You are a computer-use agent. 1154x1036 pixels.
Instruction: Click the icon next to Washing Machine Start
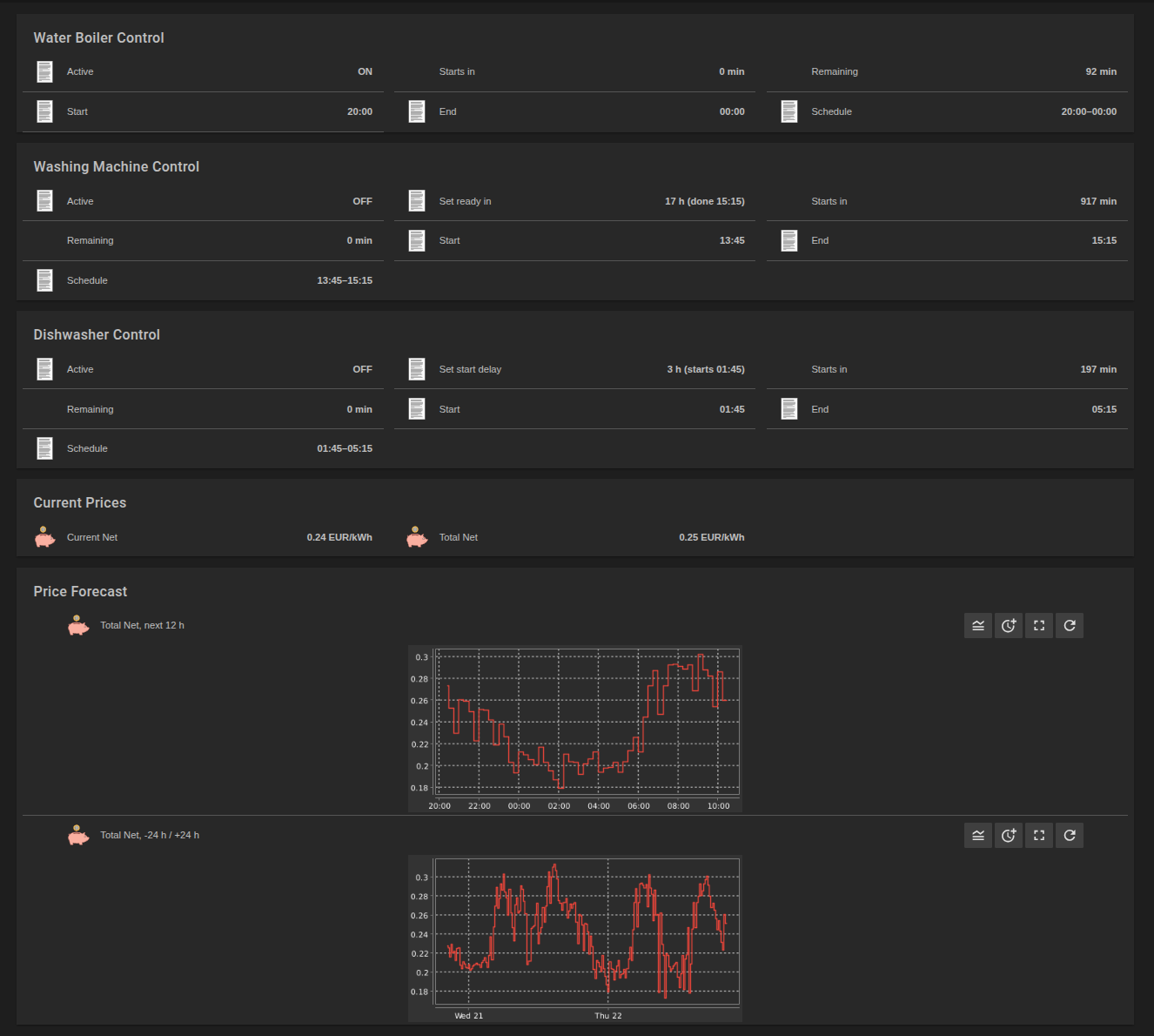(x=417, y=240)
